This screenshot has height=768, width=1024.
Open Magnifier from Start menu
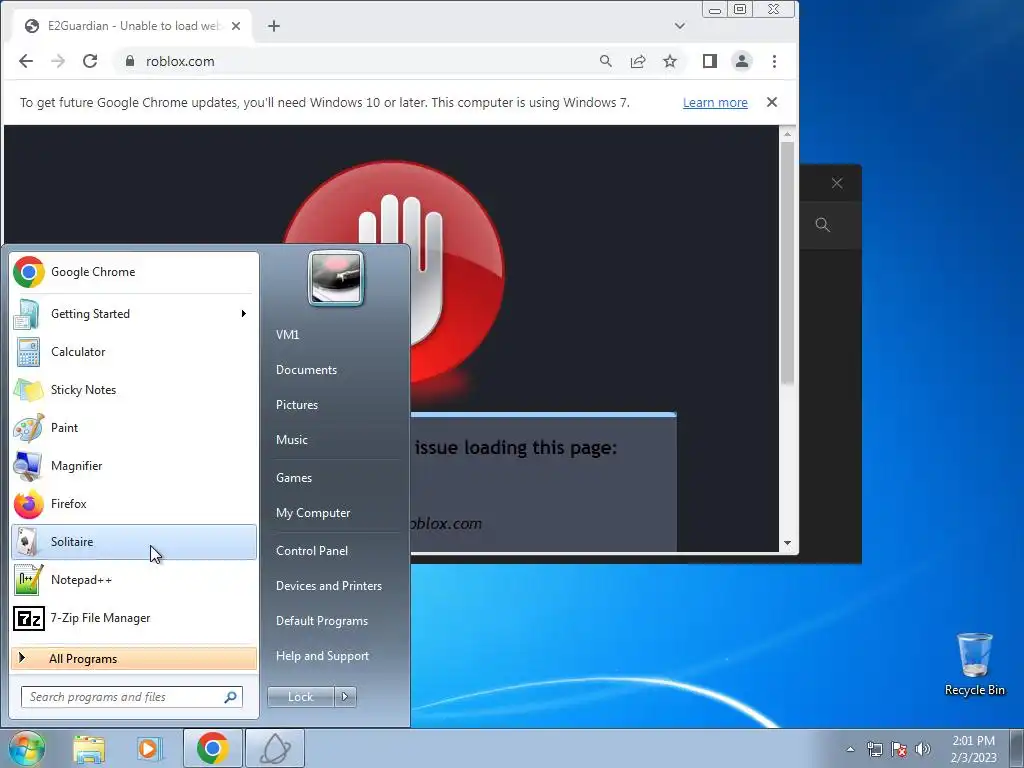[x=134, y=466]
